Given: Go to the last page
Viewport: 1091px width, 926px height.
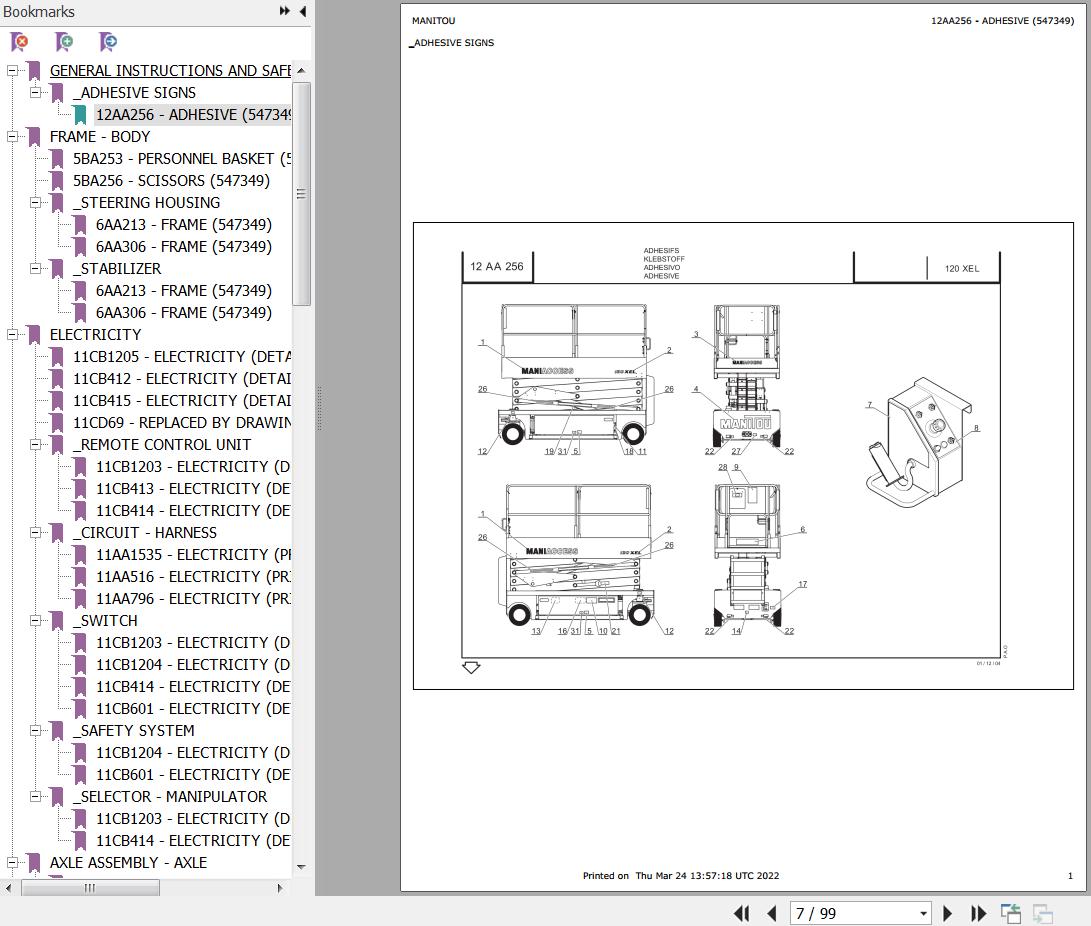Looking at the screenshot, I should coord(978,913).
